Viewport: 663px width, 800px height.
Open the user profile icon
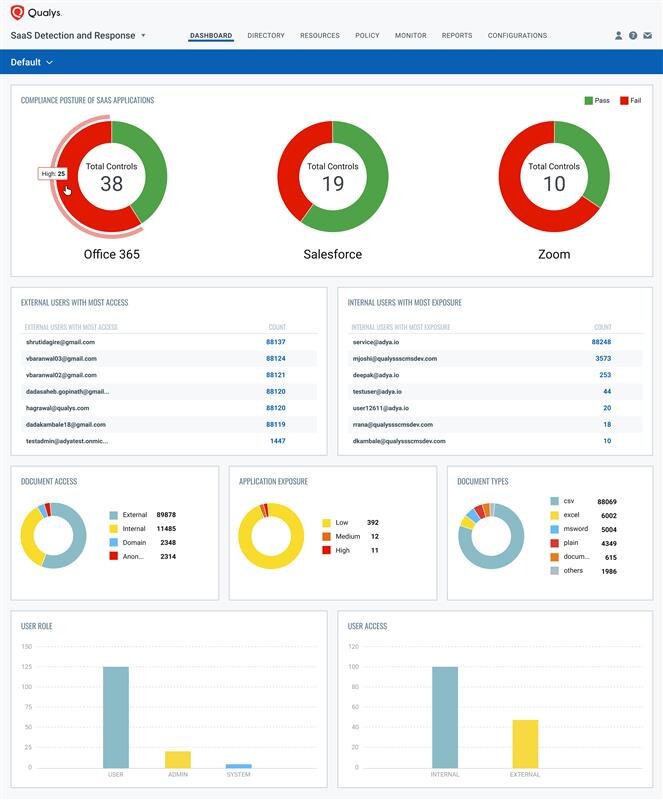click(618, 35)
